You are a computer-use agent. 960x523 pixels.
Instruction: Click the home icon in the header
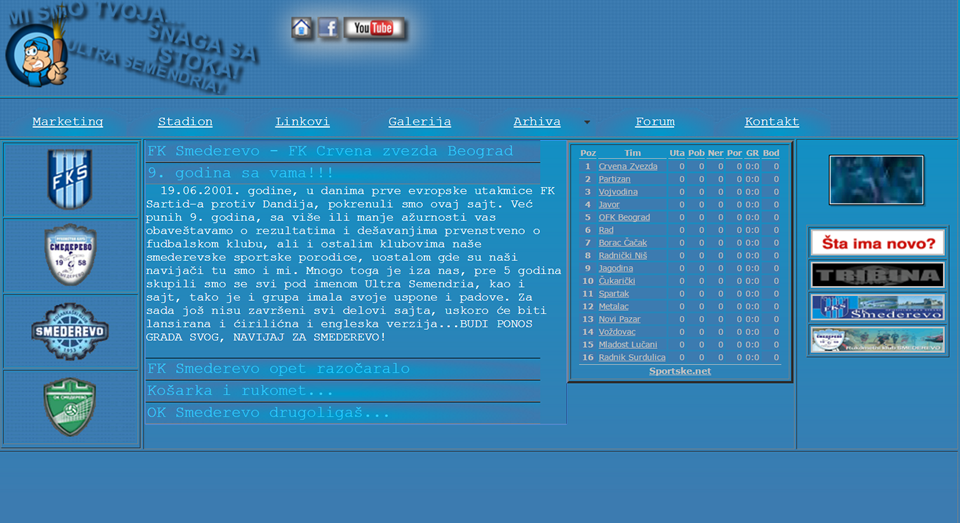[302, 28]
